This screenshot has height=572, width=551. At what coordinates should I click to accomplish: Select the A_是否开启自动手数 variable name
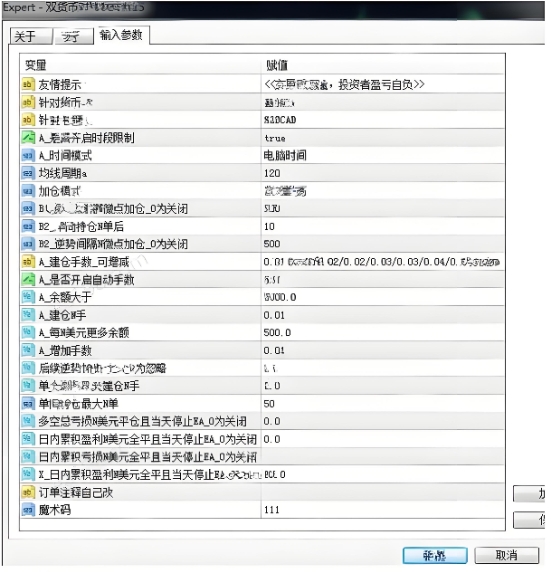tap(87, 281)
